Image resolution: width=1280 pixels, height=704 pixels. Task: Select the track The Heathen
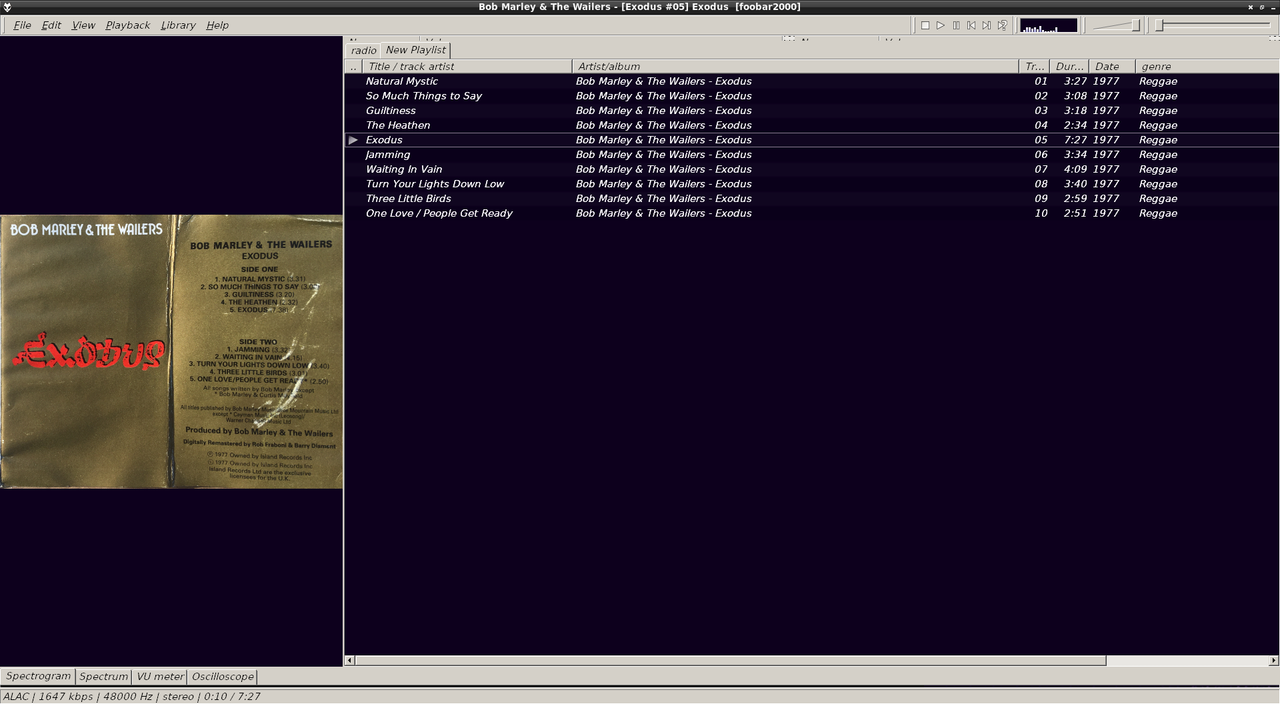pos(811,125)
